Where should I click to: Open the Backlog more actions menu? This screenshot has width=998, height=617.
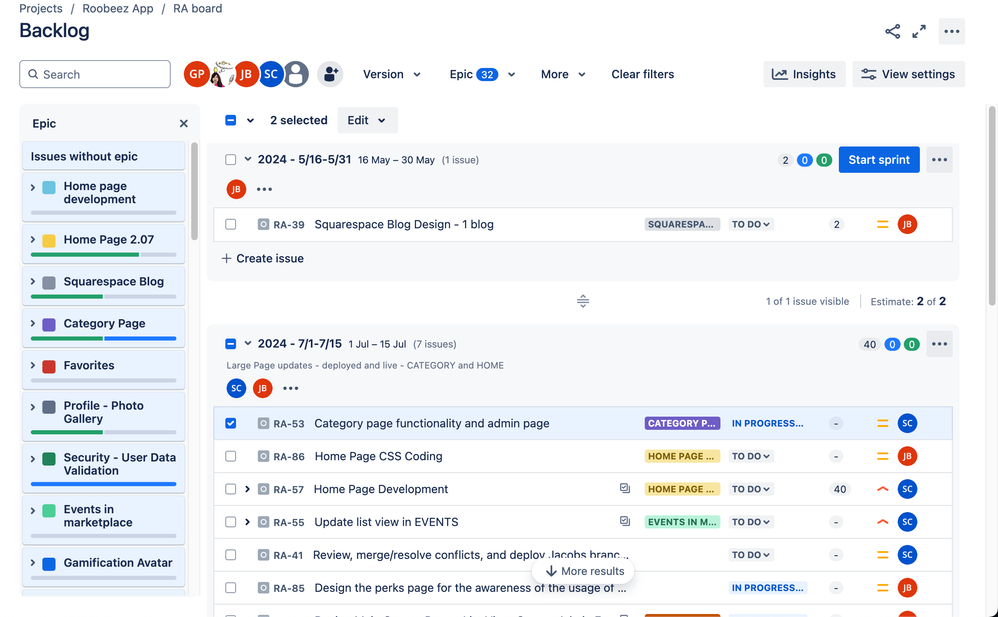click(x=952, y=31)
